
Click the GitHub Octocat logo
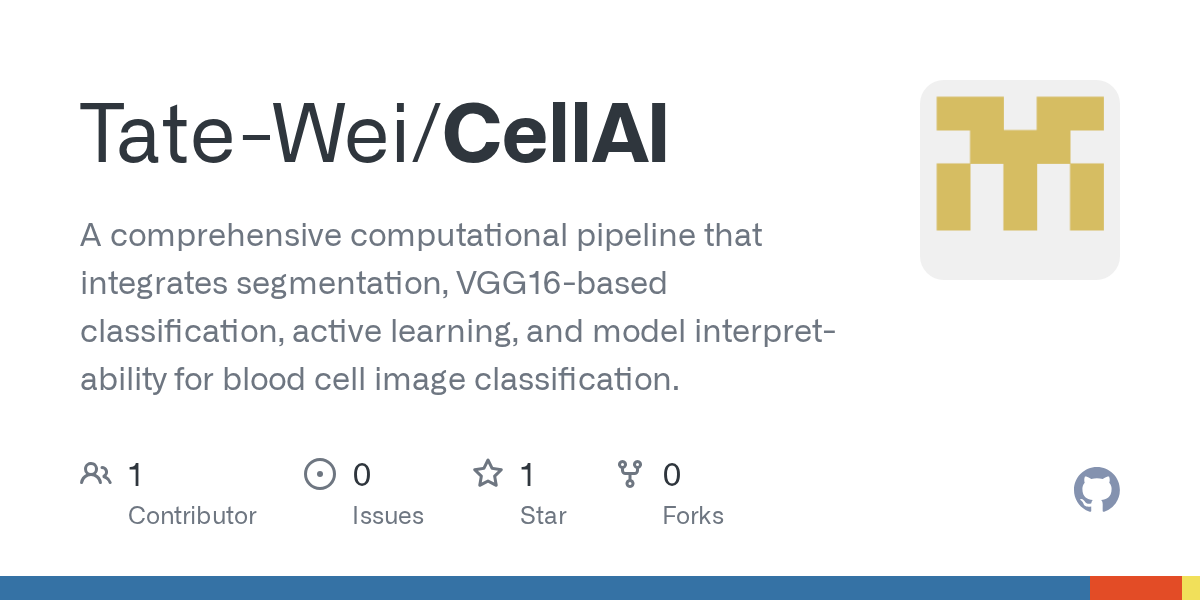tap(1096, 490)
